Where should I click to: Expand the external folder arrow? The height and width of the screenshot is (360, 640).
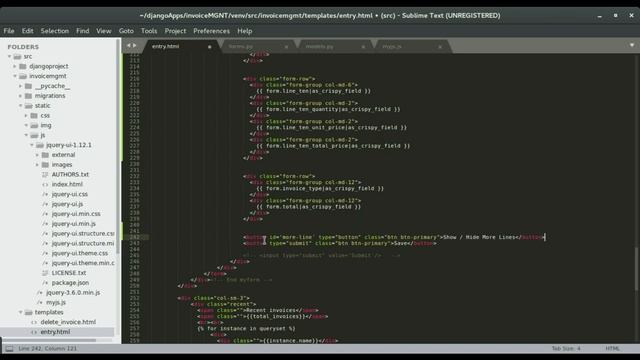(37, 155)
